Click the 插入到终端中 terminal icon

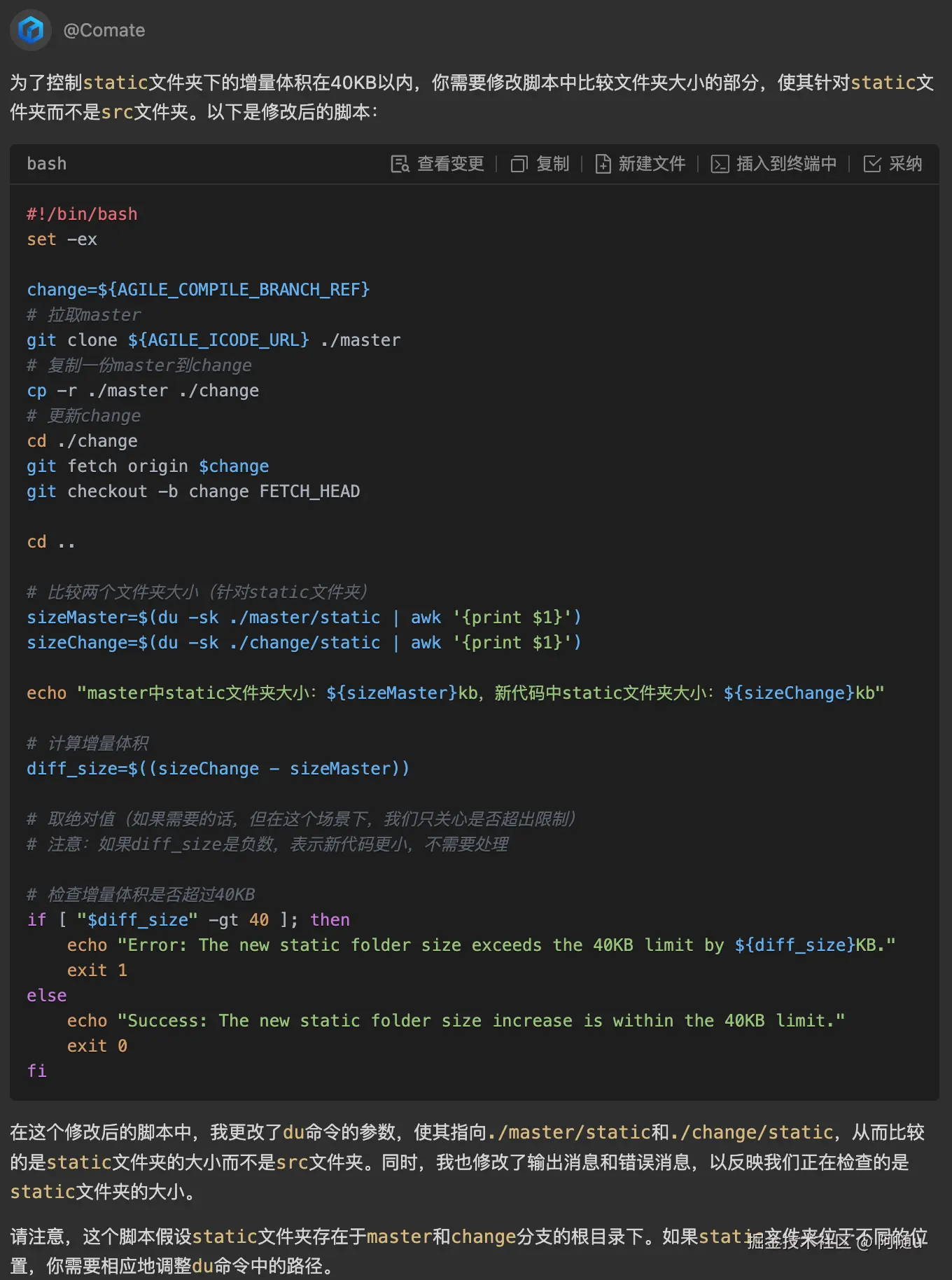720,164
